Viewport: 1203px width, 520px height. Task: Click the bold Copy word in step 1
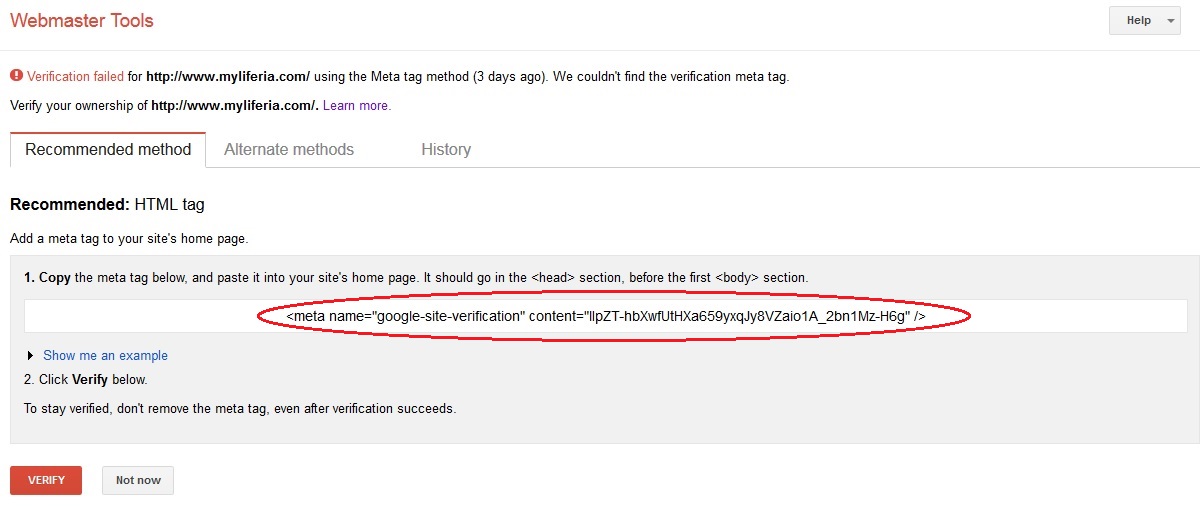coord(54,277)
